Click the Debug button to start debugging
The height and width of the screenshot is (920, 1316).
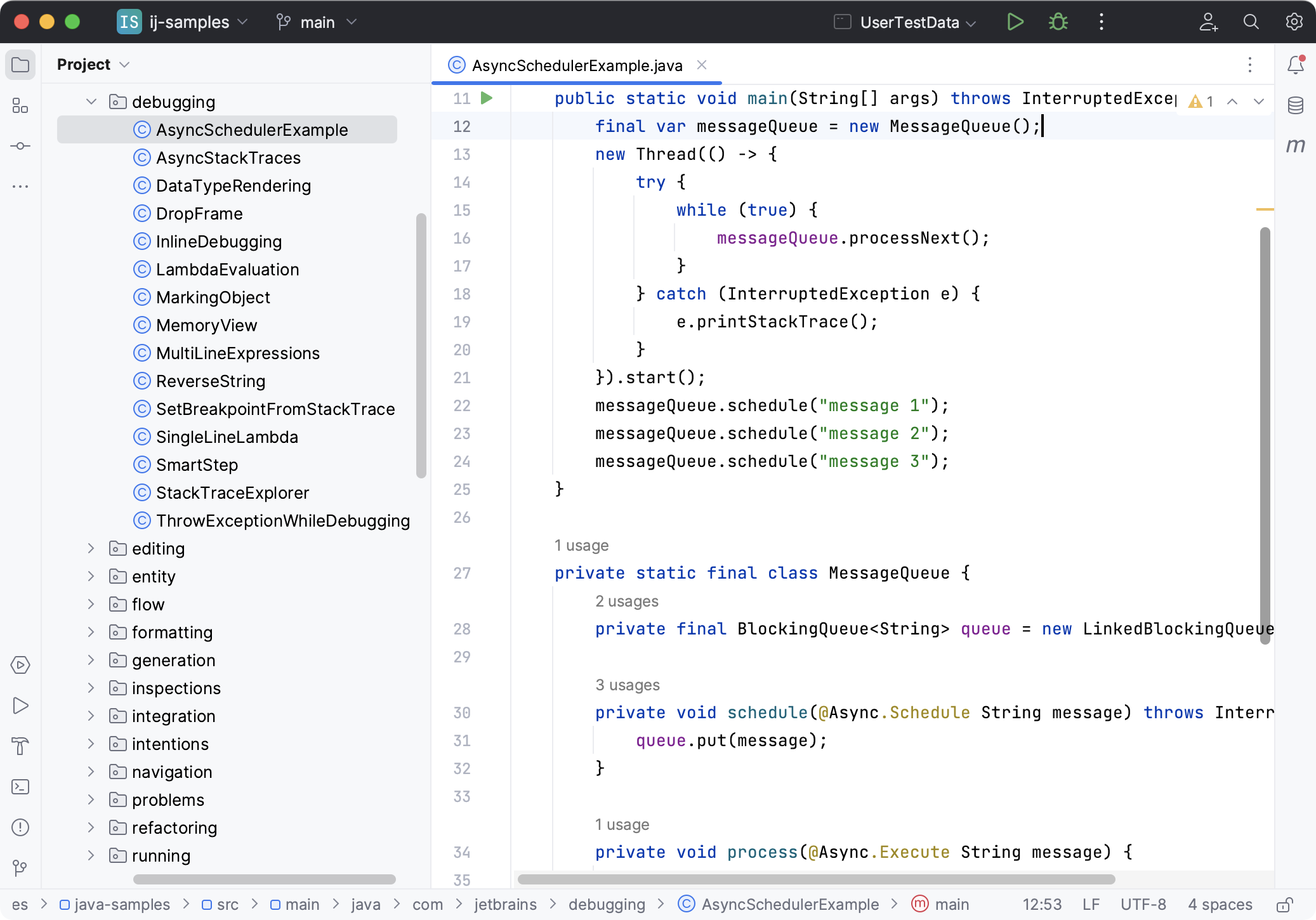tap(1058, 22)
